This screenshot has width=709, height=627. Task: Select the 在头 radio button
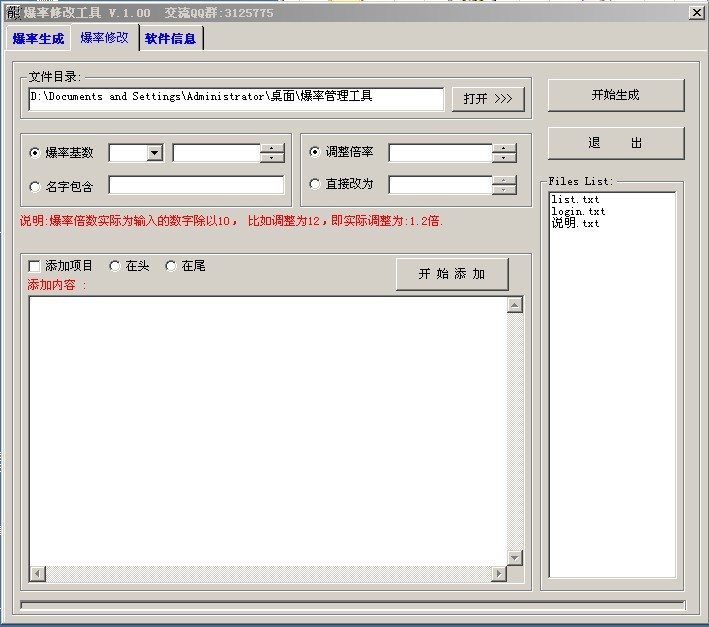(x=116, y=266)
